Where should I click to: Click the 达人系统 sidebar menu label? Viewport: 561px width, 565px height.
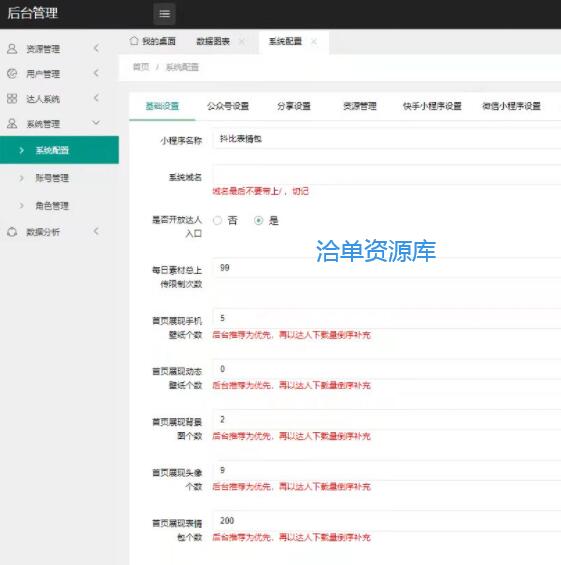point(43,99)
